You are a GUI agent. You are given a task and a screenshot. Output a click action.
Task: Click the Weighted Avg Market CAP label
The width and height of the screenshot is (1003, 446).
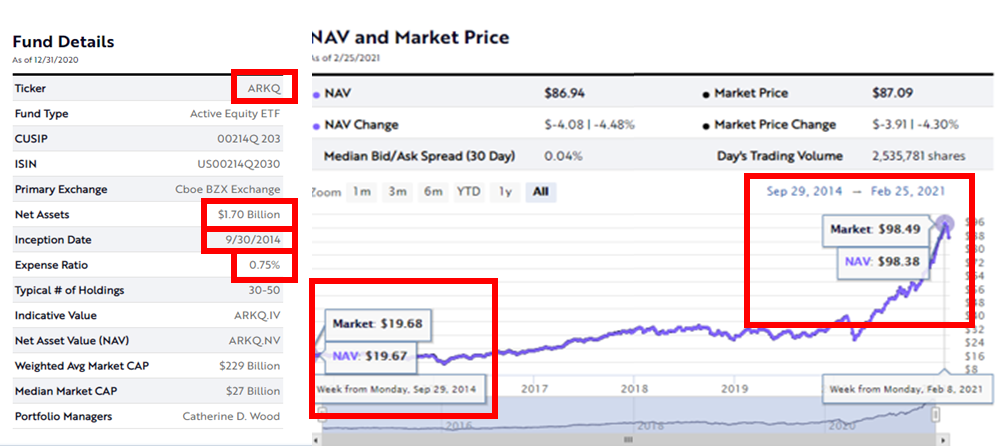(82, 366)
